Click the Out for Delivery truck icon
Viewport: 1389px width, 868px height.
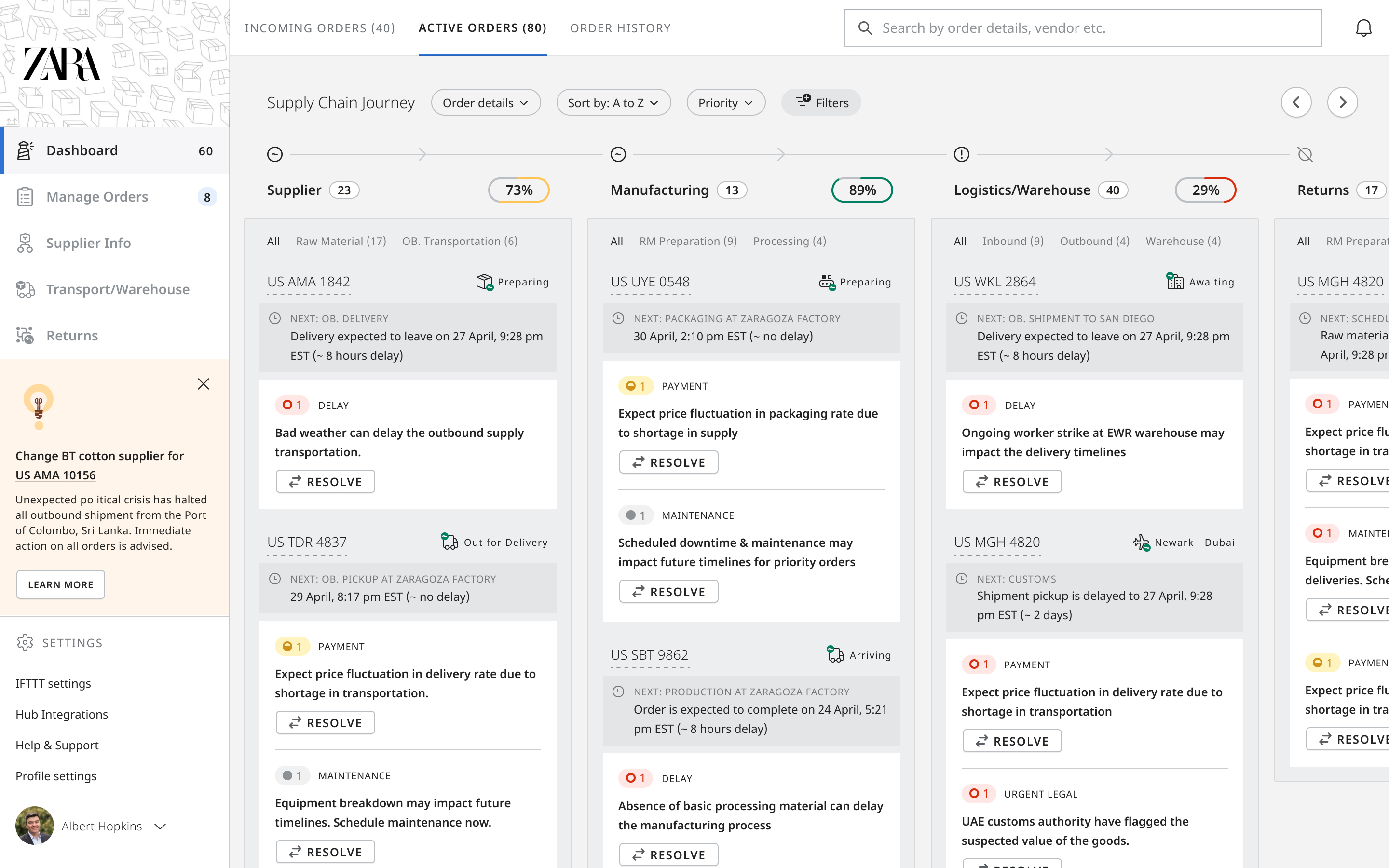(x=449, y=542)
